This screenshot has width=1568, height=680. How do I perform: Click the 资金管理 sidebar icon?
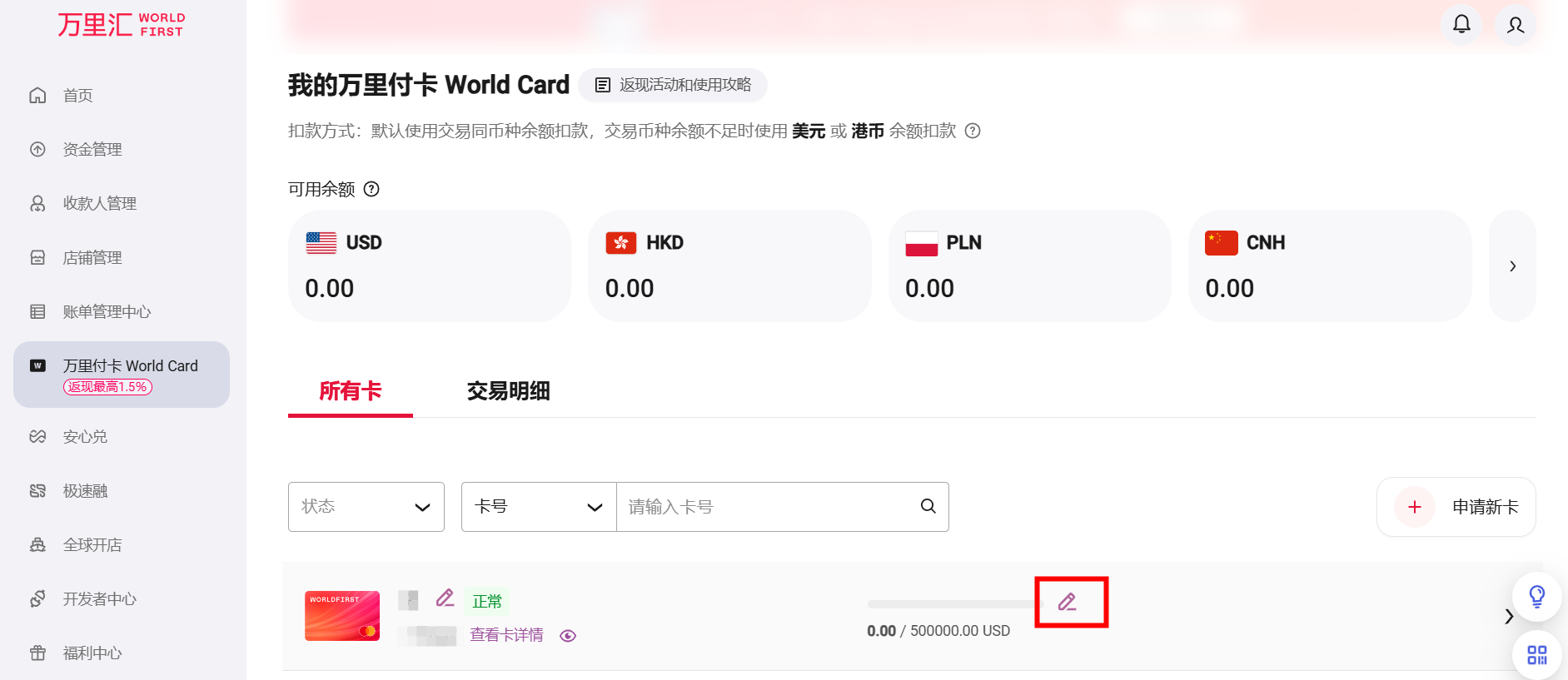(37, 149)
